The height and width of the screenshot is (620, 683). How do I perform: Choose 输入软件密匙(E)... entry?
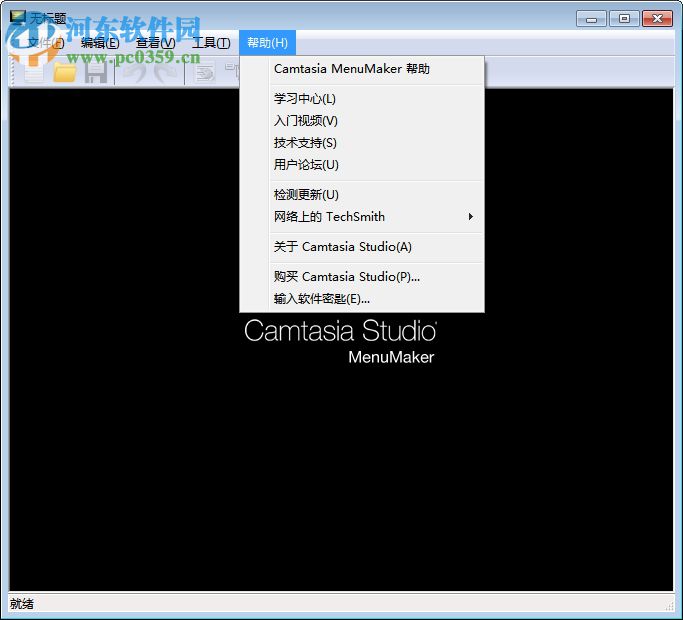point(362,299)
